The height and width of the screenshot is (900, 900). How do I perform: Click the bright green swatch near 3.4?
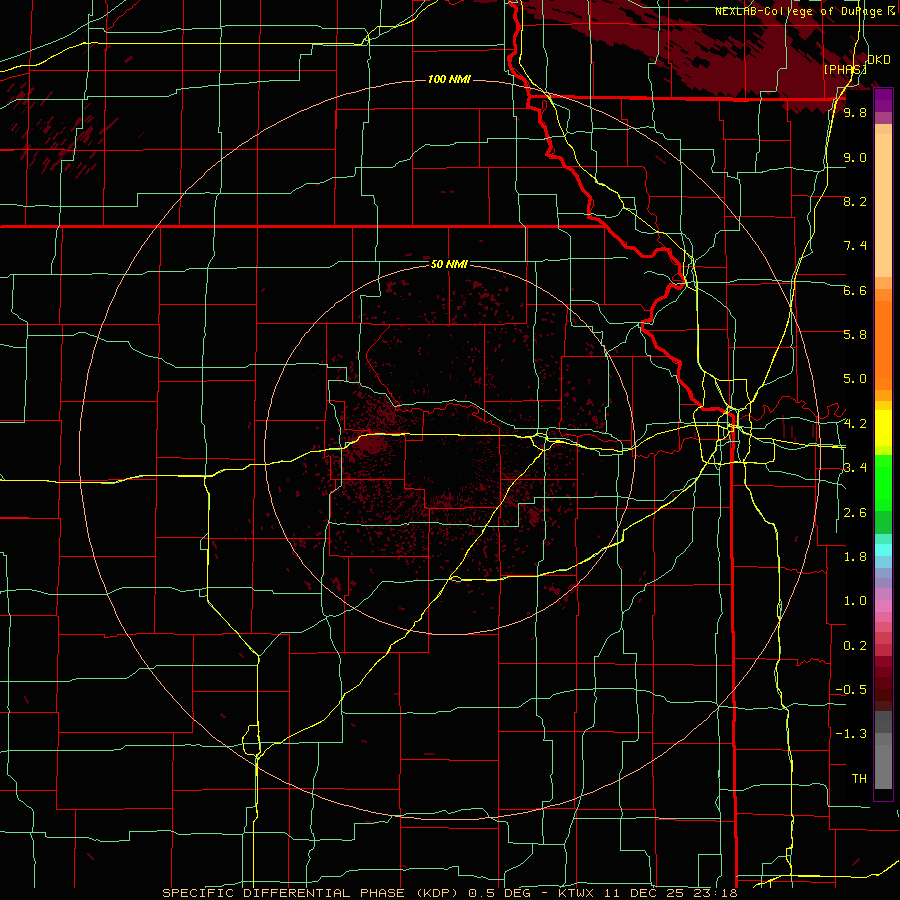pos(883,482)
